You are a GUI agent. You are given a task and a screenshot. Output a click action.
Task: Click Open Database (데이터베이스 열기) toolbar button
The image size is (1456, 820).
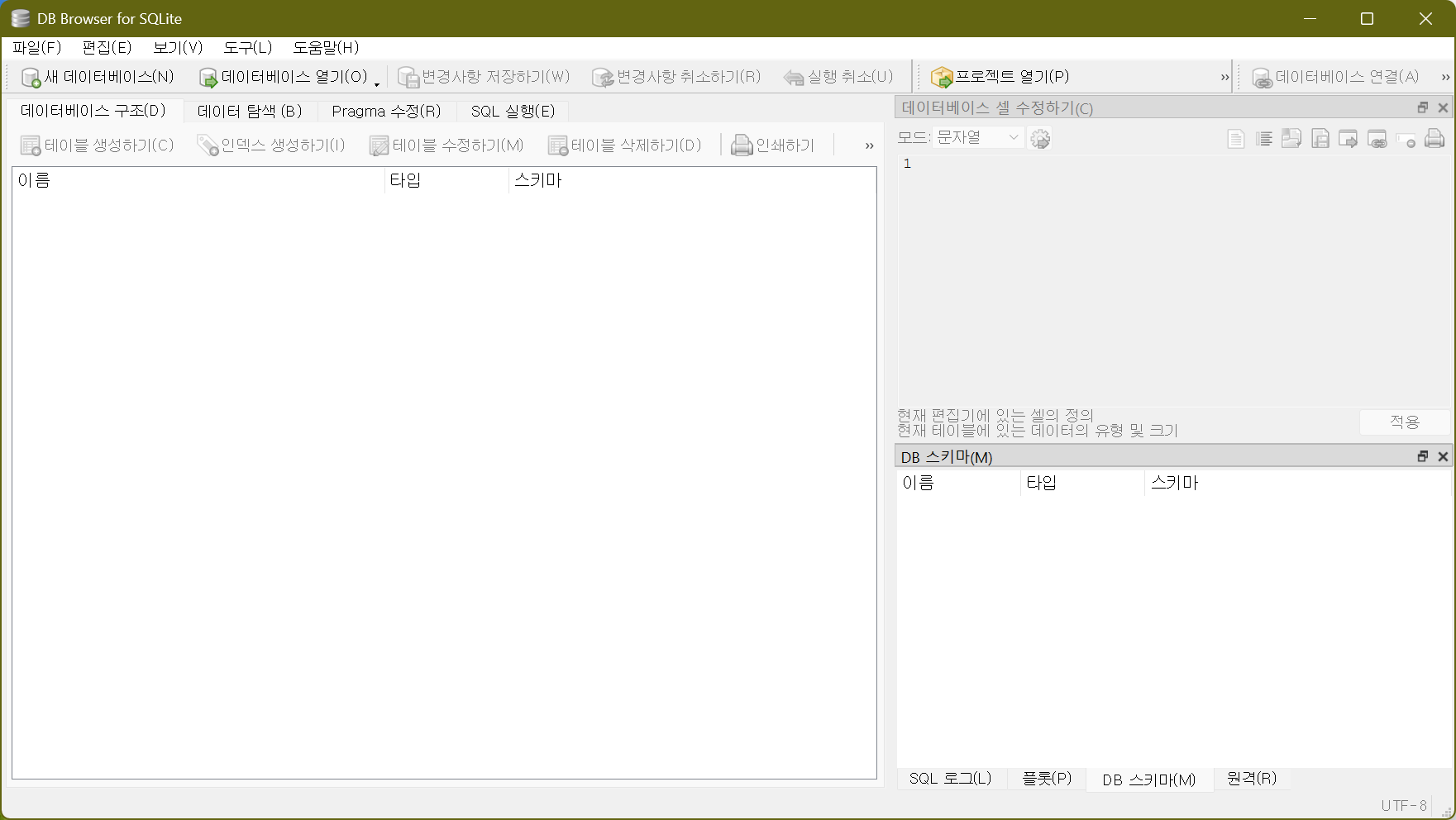click(x=283, y=77)
